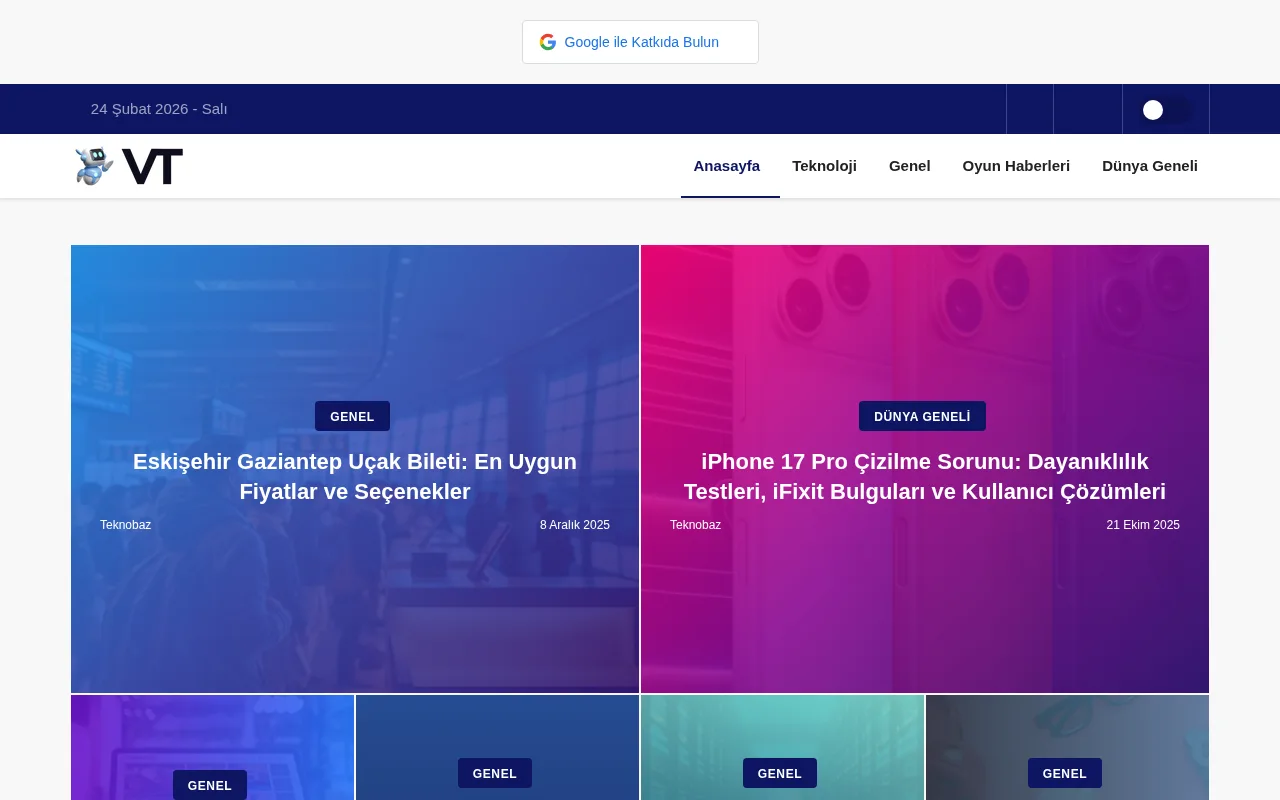This screenshot has width=1280, height=800.
Task: Open the iPhone 17 Pro çizilme sorunu article
Action: coord(924,477)
